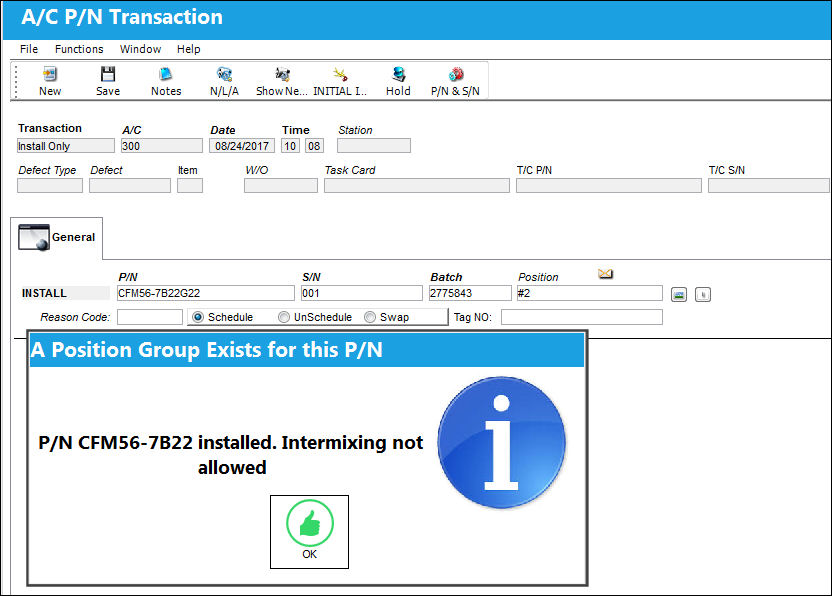832x596 pixels.
Task: Click the INITIAL I.. toolbar icon
Action: (340, 74)
